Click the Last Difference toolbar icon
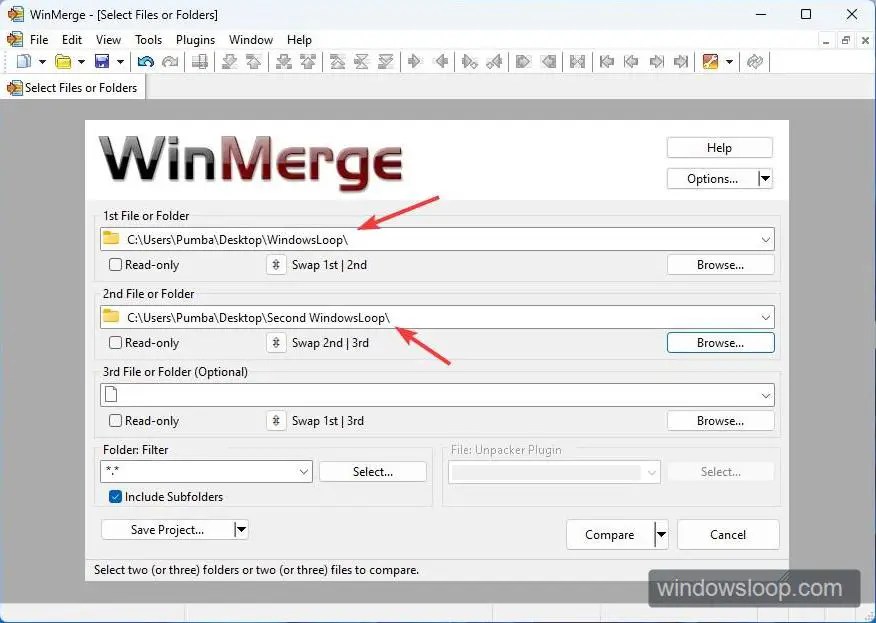Image resolution: width=876 pixels, height=623 pixels. click(386, 61)
